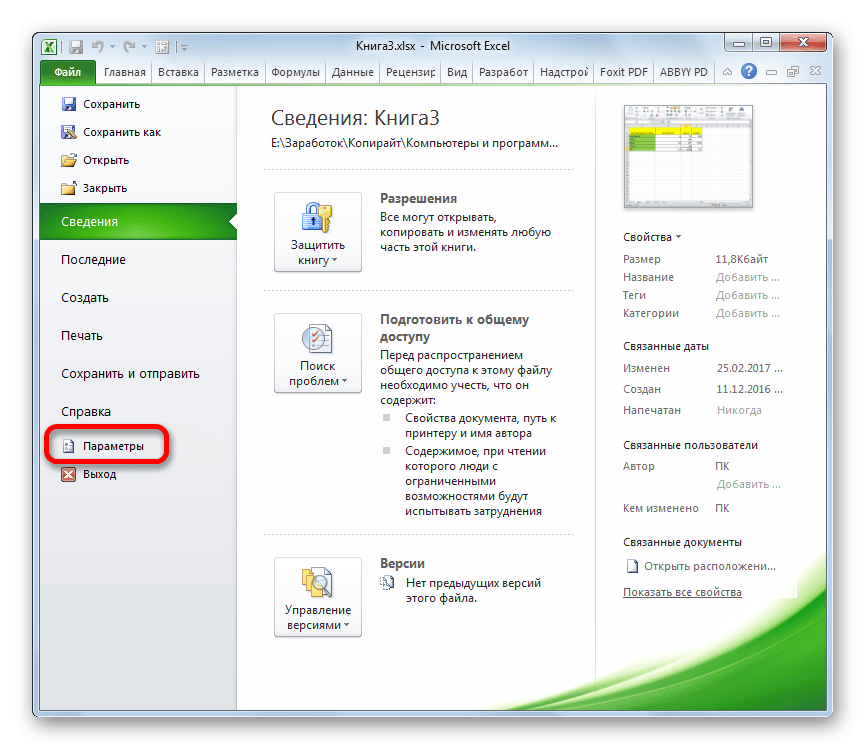866x750 pixels.
Task: Open the Надстройки ribbon tab
Action: click(564, 72)
